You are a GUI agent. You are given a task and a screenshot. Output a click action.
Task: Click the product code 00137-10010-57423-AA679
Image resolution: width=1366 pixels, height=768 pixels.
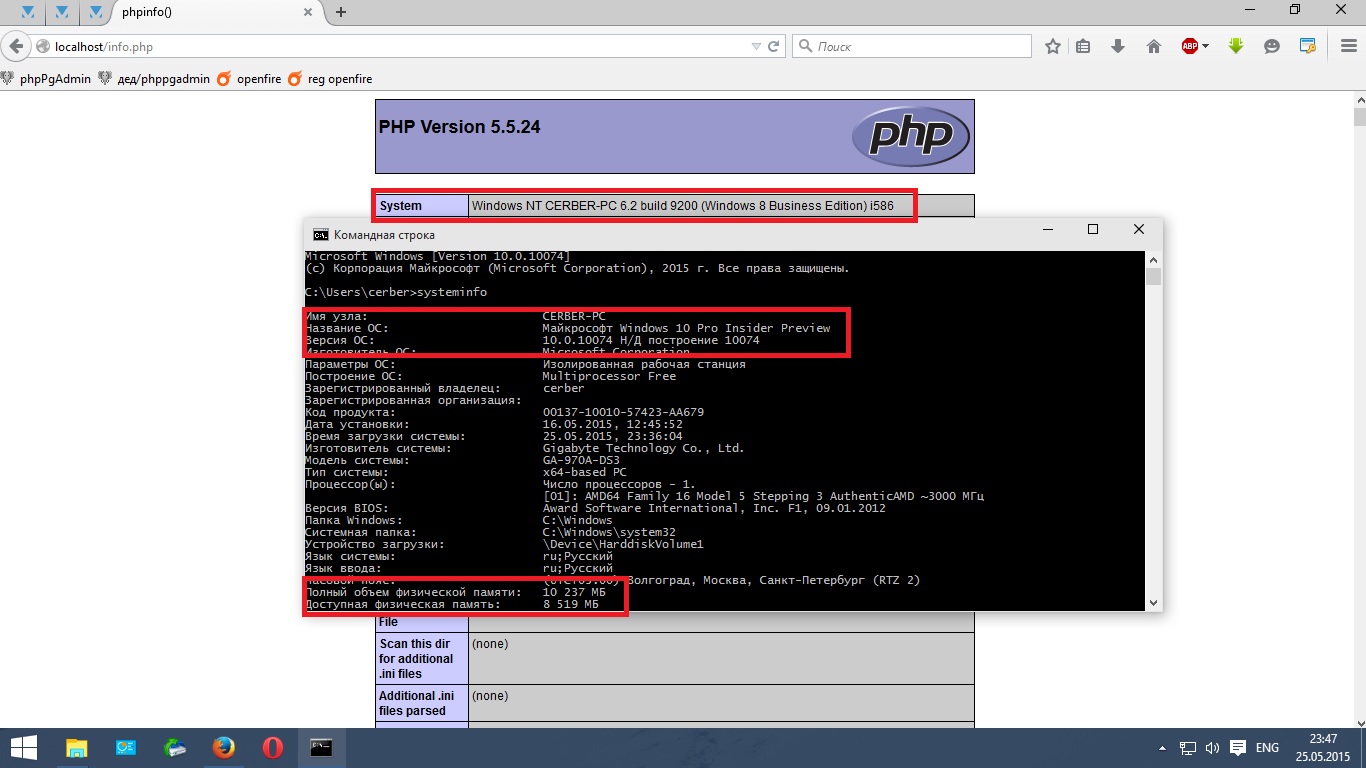[x=623, y=412]
